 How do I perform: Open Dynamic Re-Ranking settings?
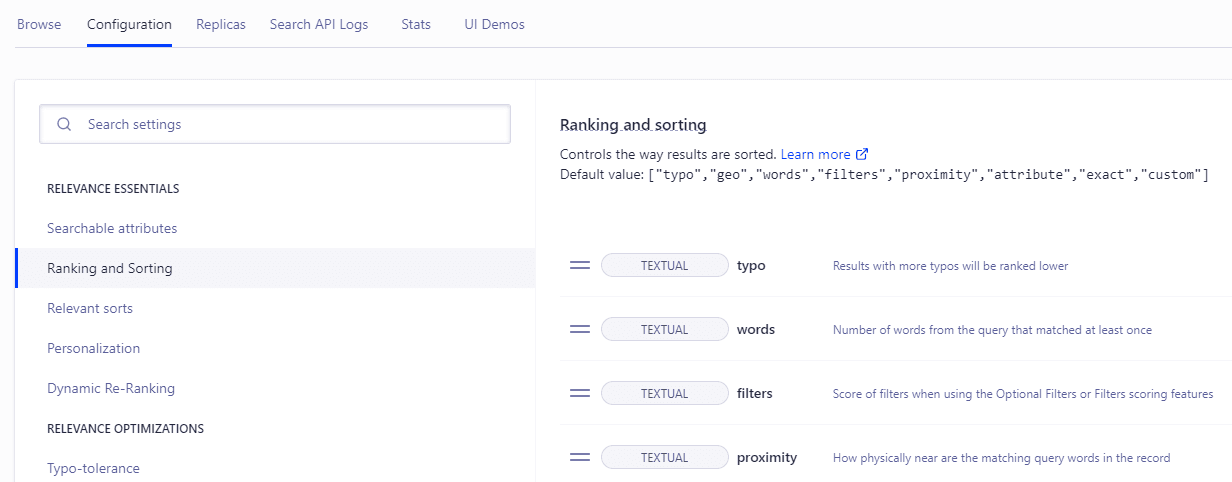click(111, 388)
